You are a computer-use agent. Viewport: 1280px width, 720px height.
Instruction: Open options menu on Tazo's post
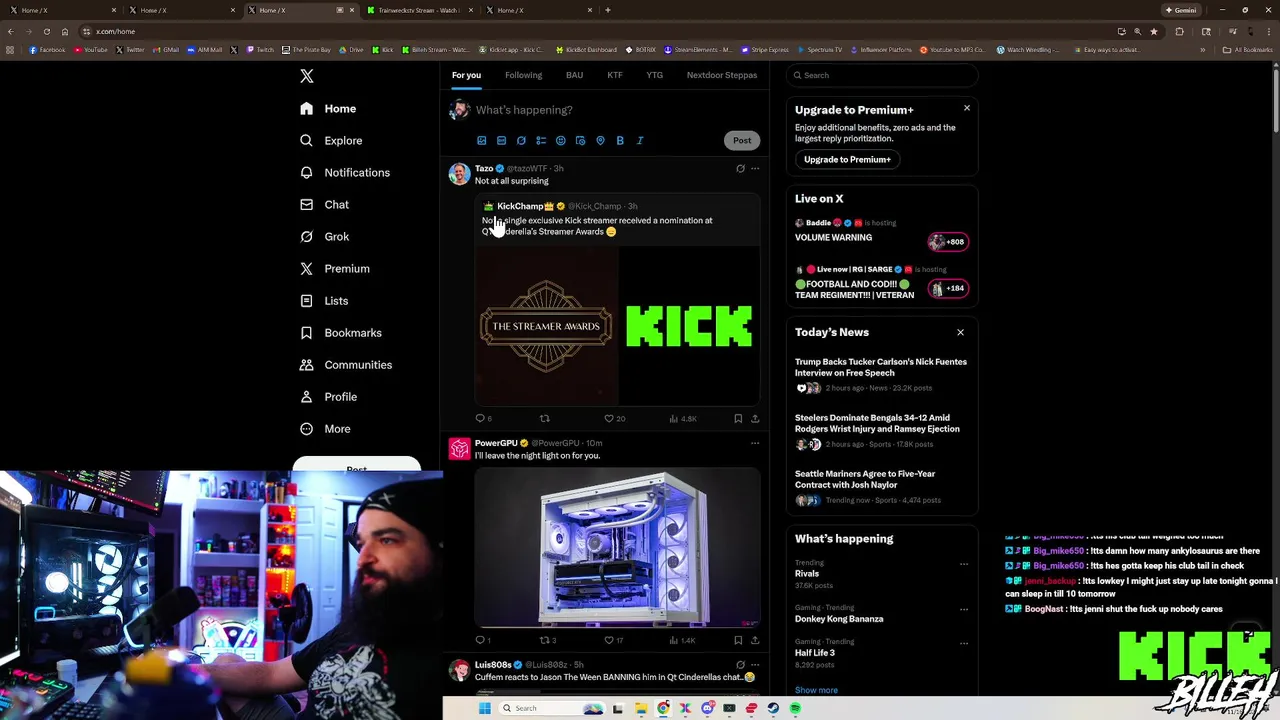[x=755, y=169]
